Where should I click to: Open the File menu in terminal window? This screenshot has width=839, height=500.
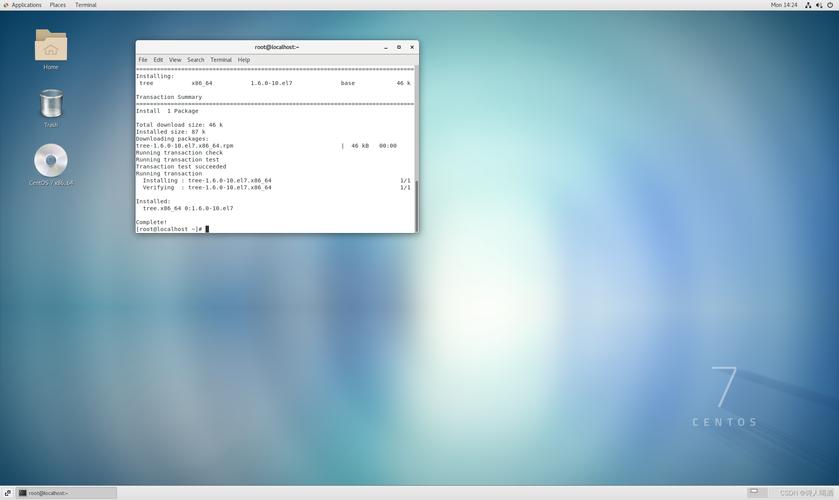[143, 60]
